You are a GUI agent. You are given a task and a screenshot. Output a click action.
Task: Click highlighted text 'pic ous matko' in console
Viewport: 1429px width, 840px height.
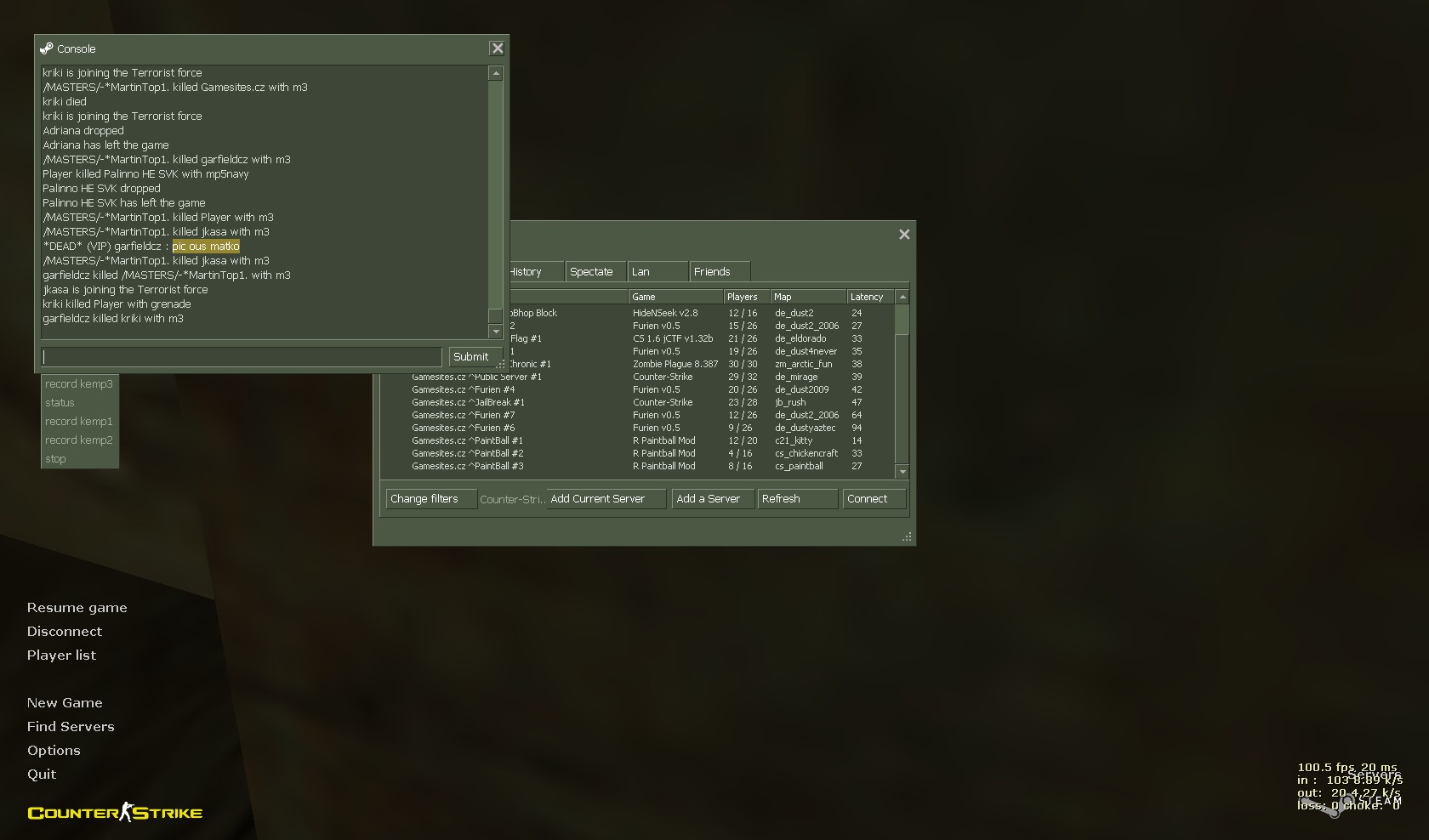(x=206, y=247)
